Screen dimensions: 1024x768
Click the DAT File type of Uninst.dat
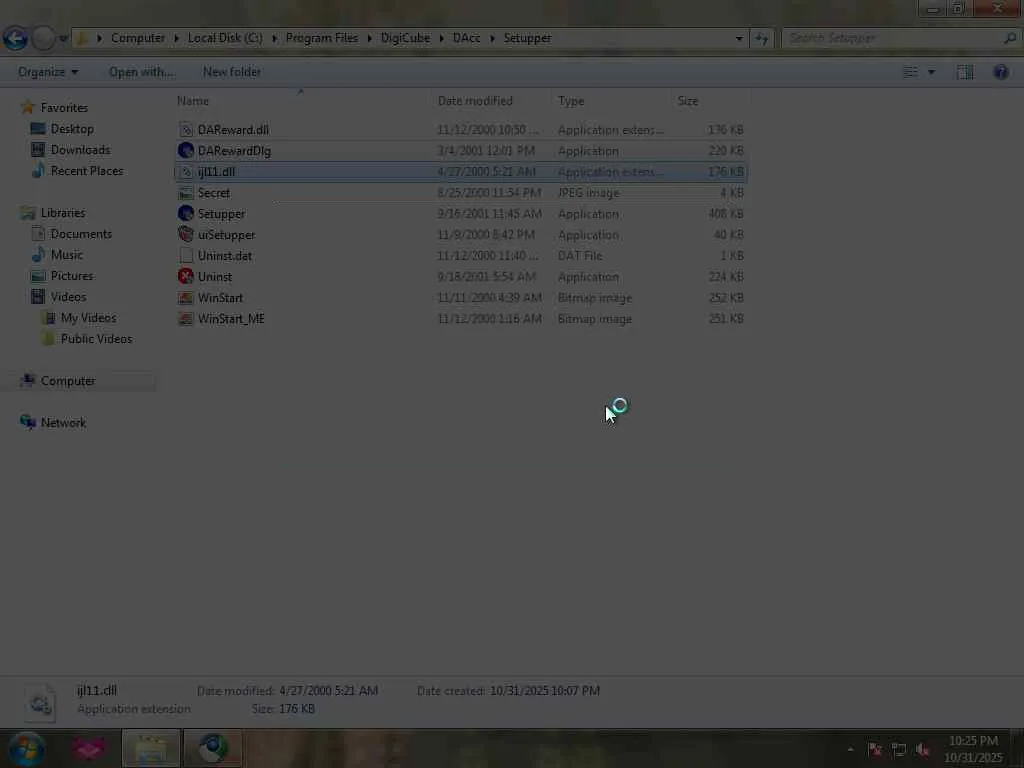click(580, 255)
